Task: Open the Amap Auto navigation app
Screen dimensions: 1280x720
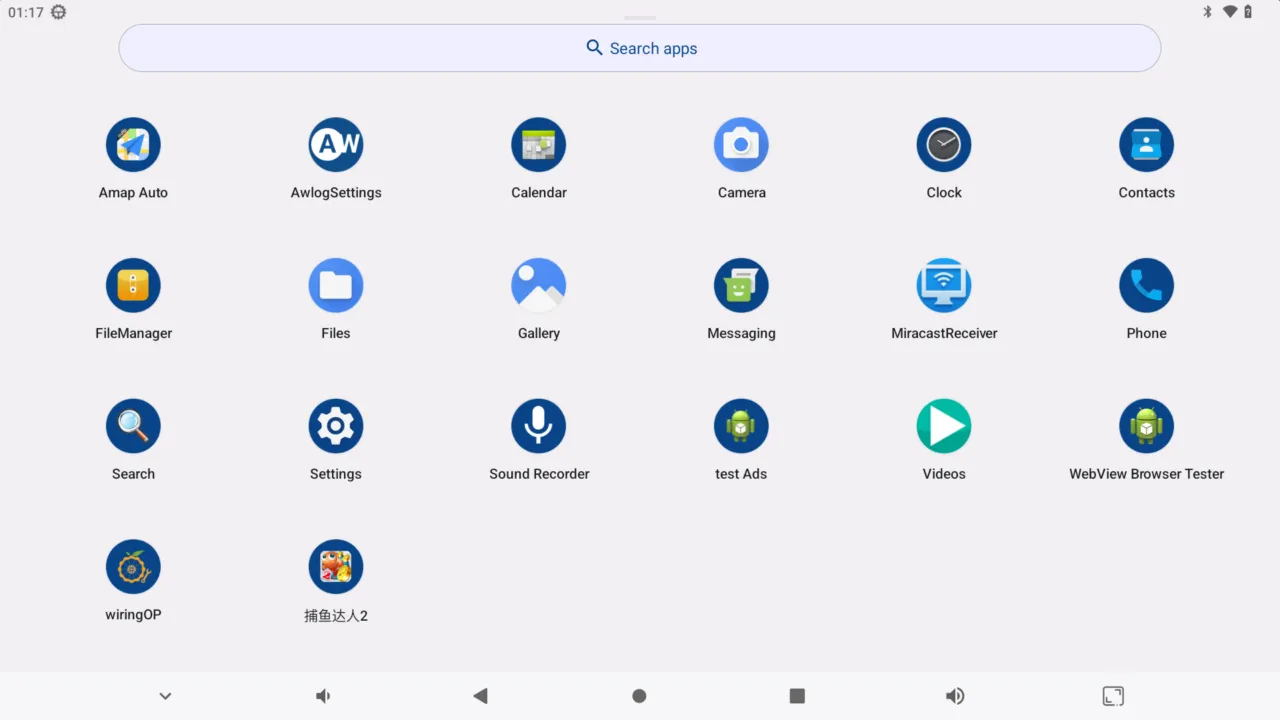Action: [133, 144]
